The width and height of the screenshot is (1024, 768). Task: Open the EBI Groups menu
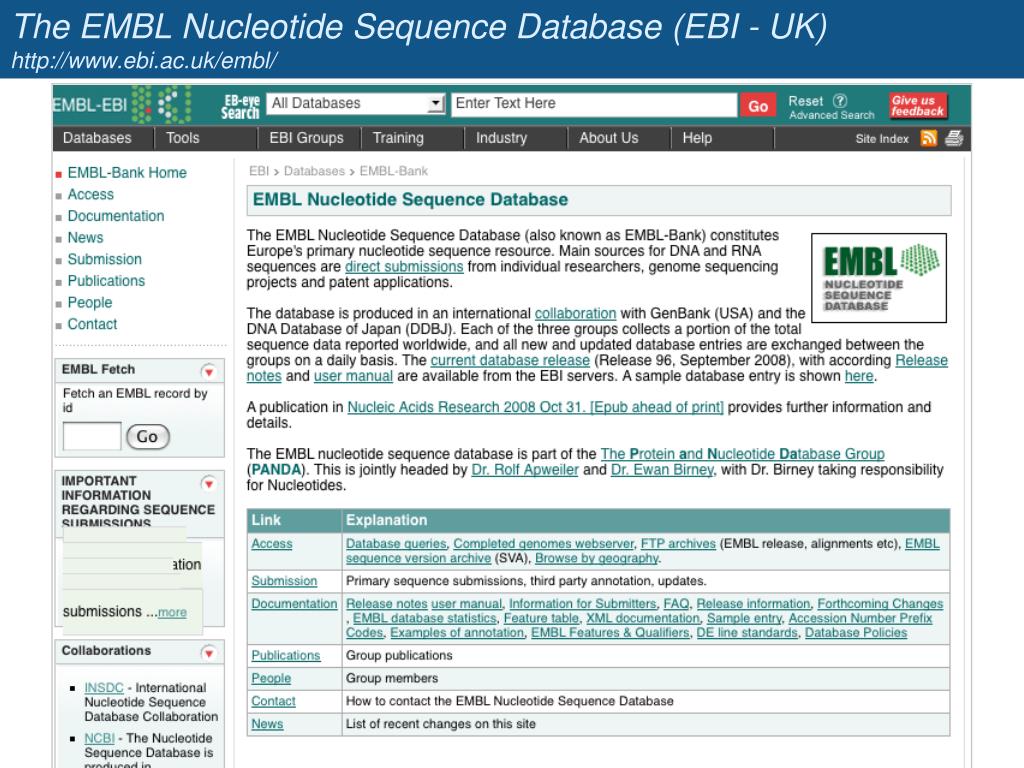(306, 138)
